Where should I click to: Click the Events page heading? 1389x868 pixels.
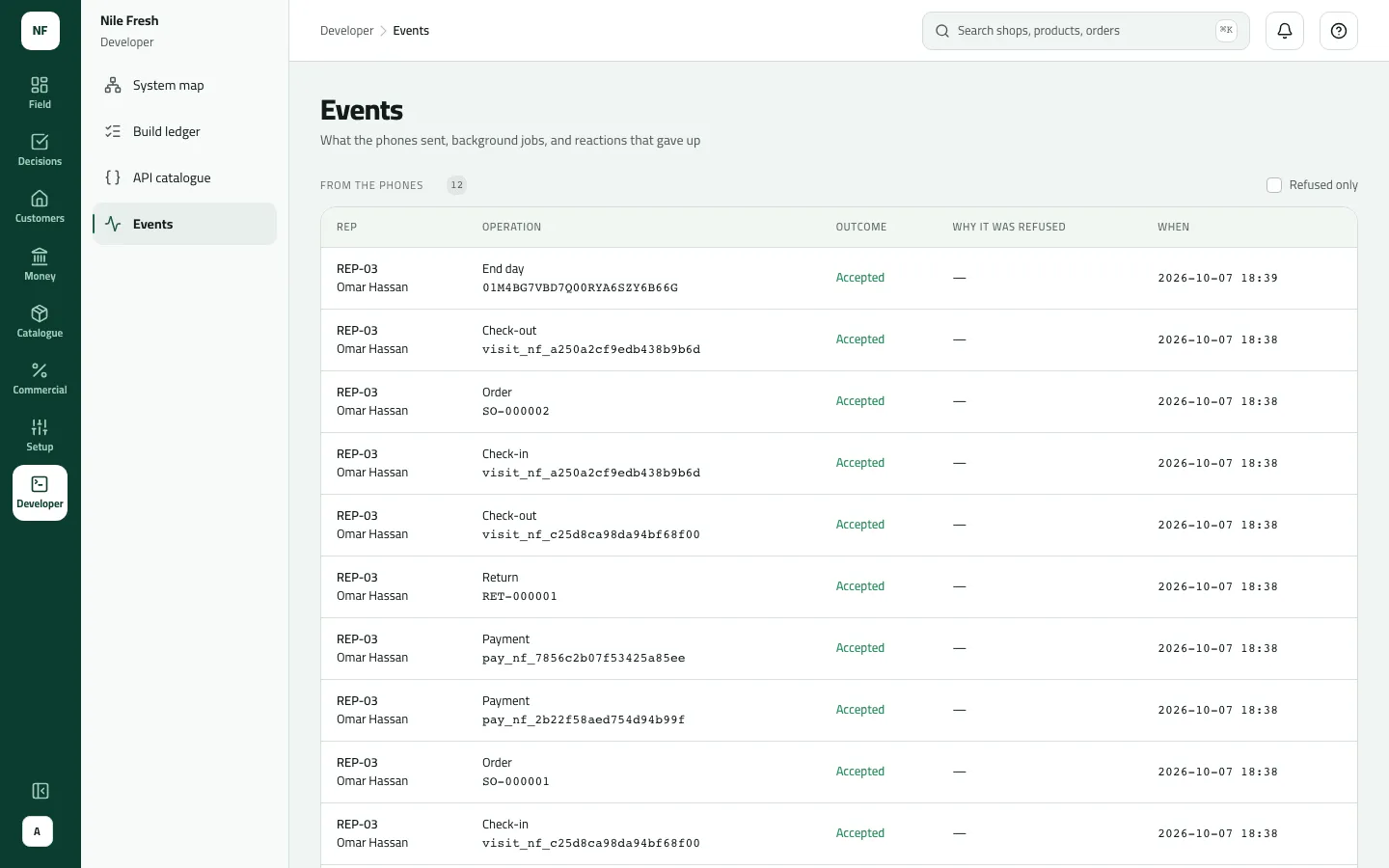pos(362,110)
